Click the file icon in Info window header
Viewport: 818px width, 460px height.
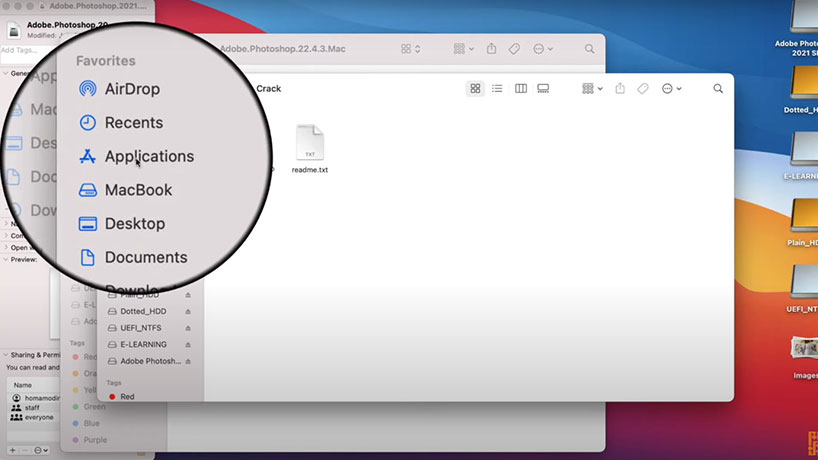tap(14, 31)
